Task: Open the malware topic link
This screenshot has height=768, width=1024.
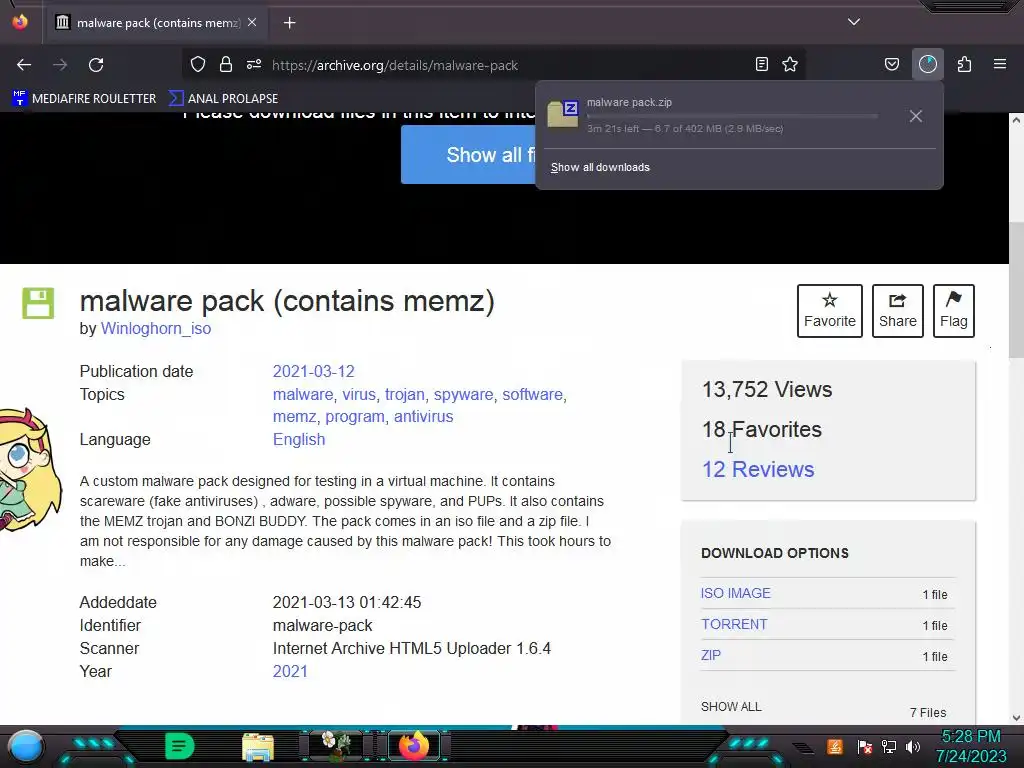Action: click(x=302, y=394)
